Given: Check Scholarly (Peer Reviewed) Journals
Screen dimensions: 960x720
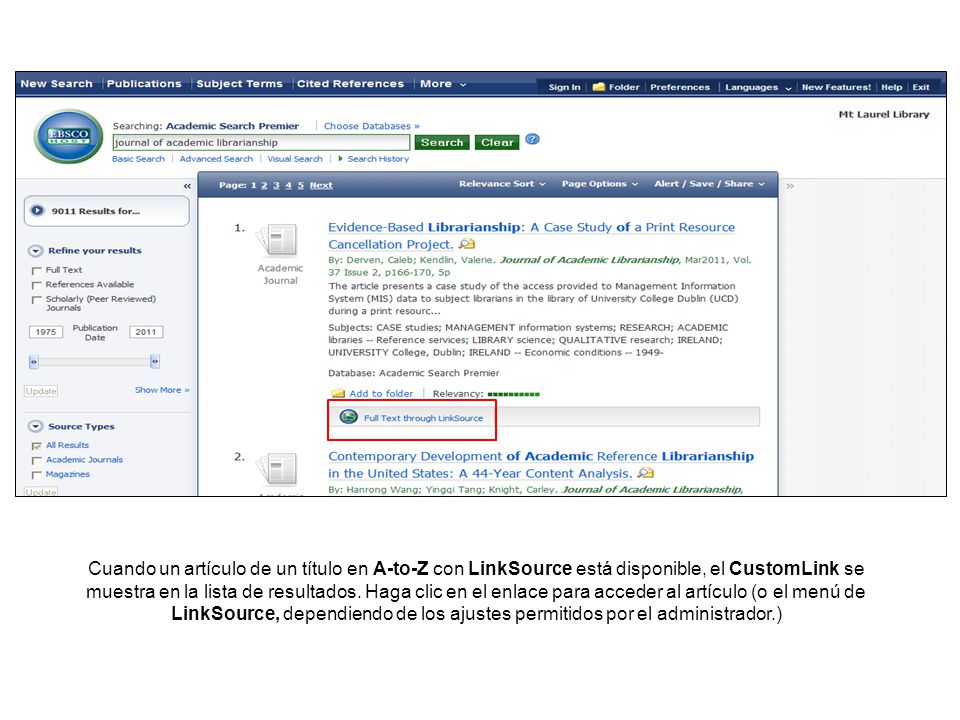Looking at the screenshot, I should pyautogui.click(x=37, y=300).
